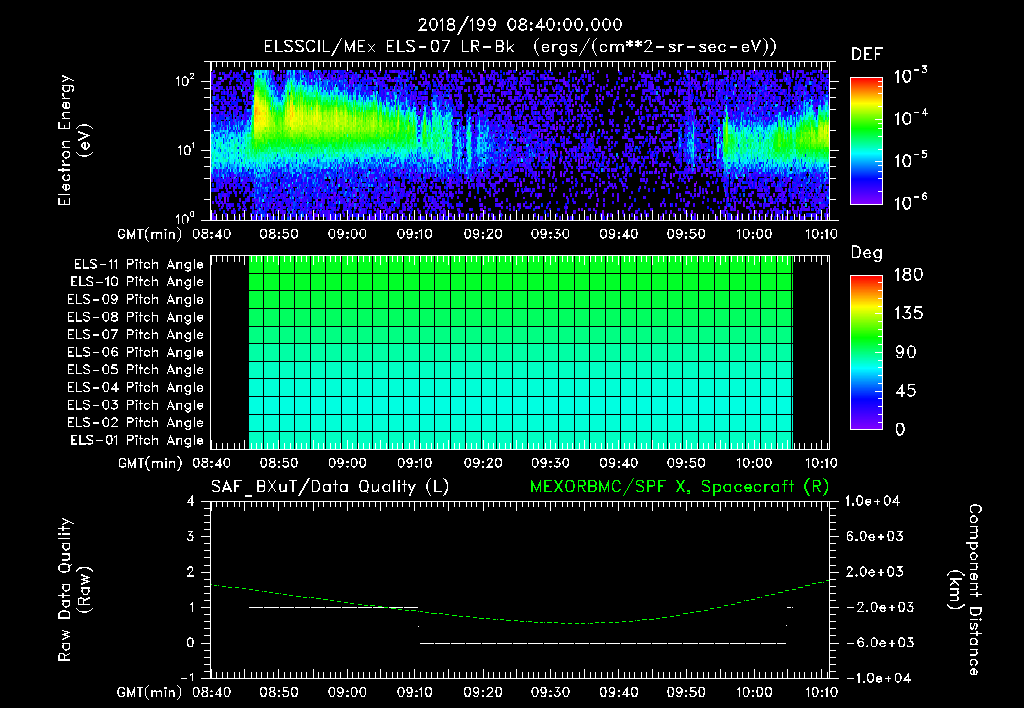Click the green MEXORBMC/SPF X, Spacecraft (R) legend
This screenshot has height=708, width=1024.
(679, 487)
